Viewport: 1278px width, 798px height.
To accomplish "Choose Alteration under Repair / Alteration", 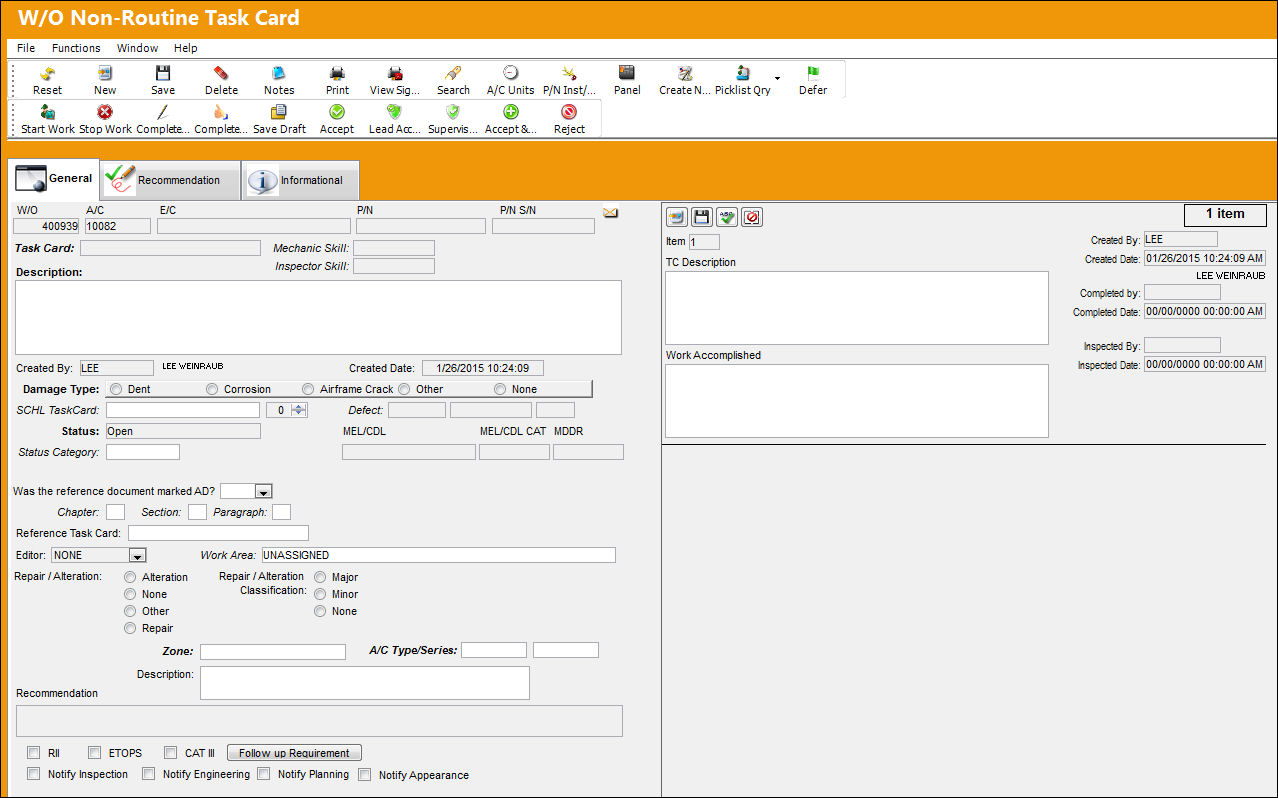I will (x=131, y=577).
